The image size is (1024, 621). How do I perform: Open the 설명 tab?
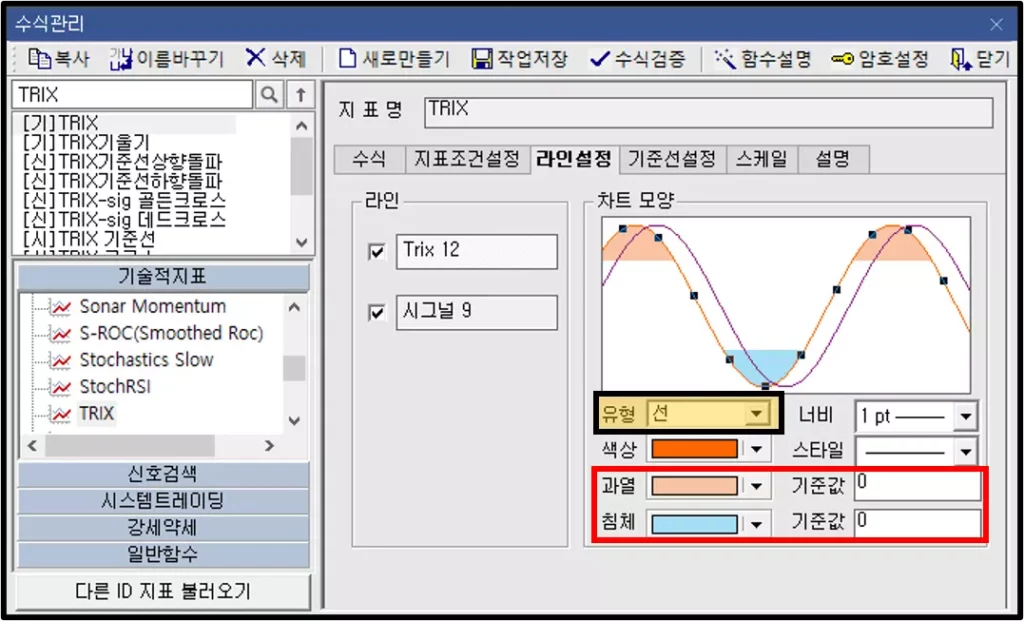pos(833,160)
